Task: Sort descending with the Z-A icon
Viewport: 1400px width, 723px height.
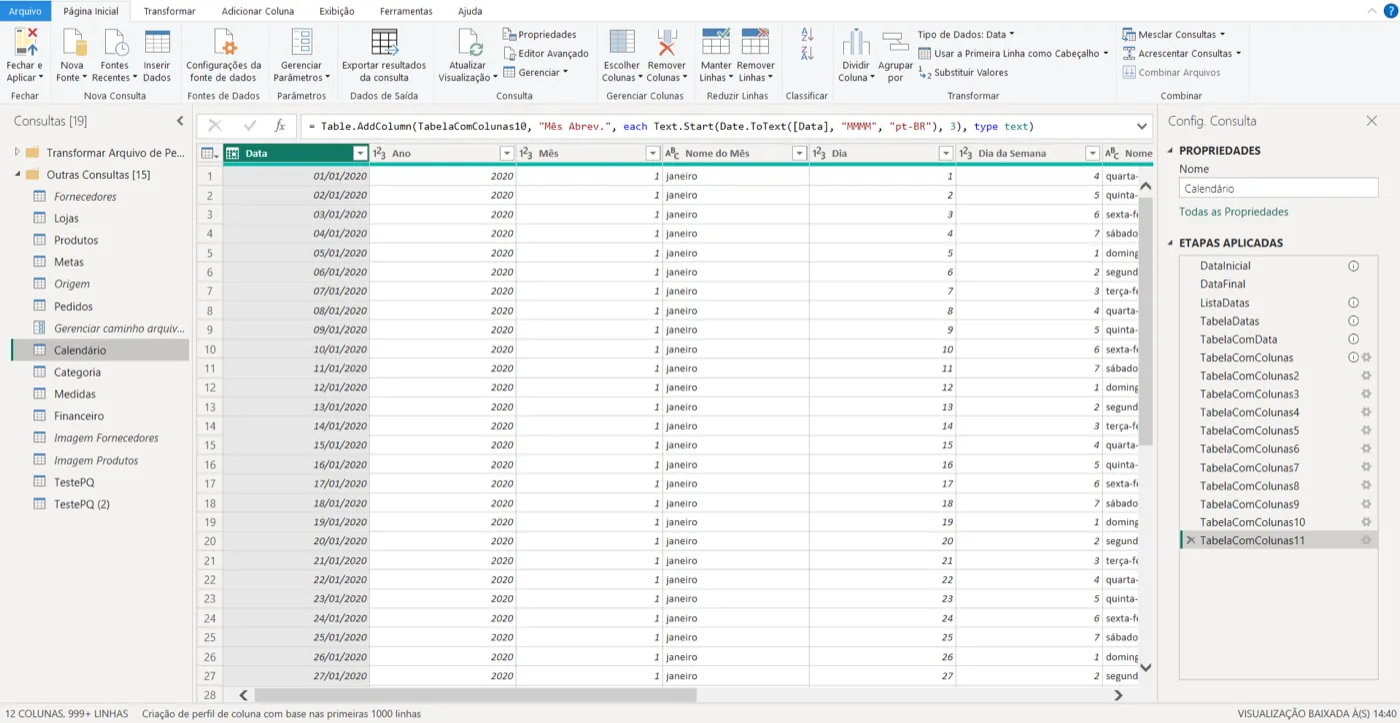Action: pyautogui.click(x=807, y=54)
